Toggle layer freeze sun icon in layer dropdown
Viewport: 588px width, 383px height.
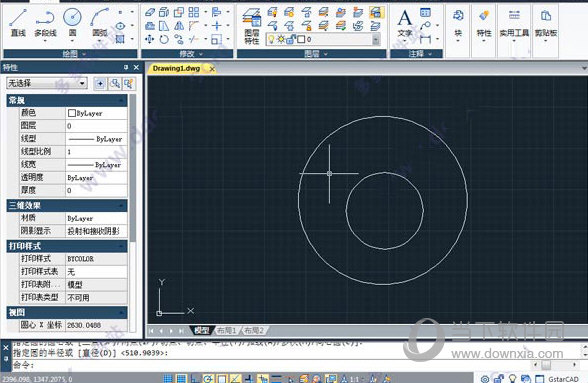pos(281,39)
